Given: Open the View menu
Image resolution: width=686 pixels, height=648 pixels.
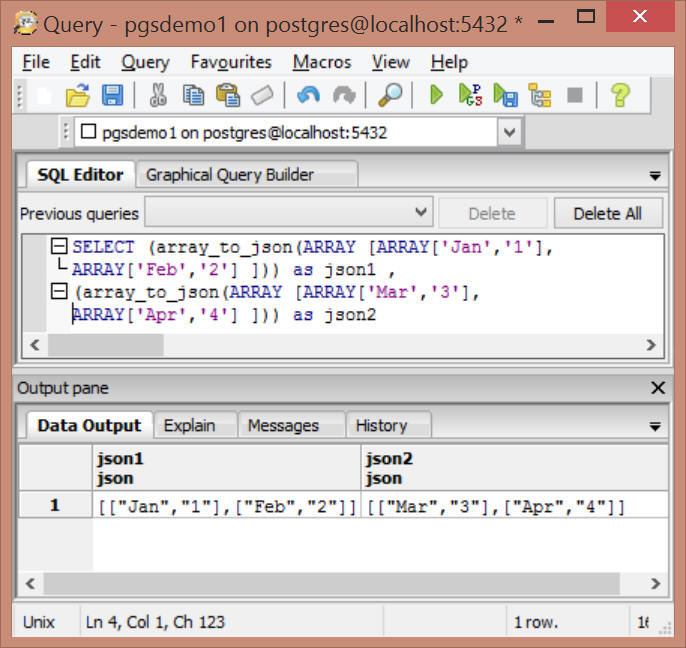Looking at the screenshot, I should (x=391, y=62).
